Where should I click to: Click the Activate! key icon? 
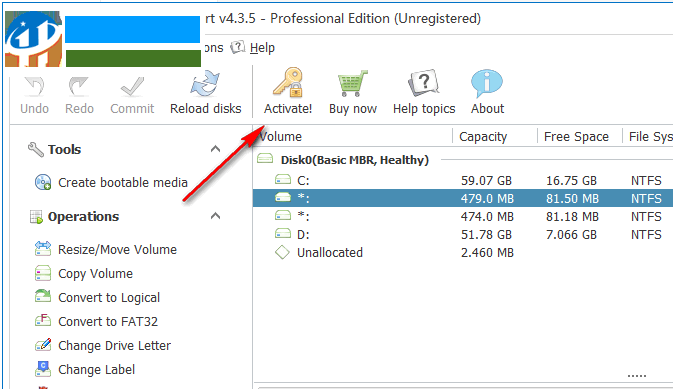pos(288,82)
